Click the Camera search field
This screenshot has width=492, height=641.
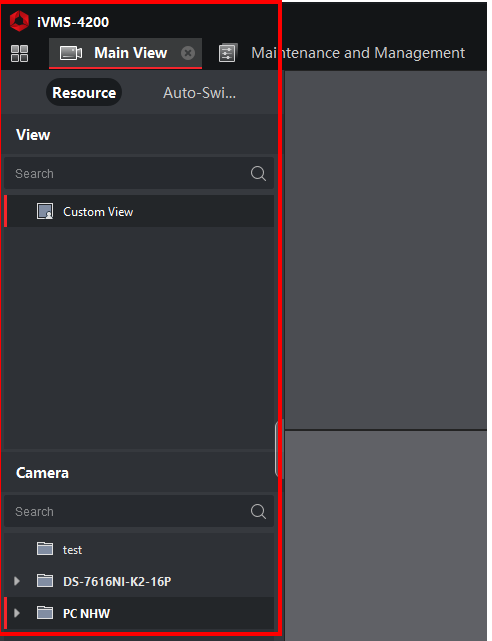[x=139, y=511]
